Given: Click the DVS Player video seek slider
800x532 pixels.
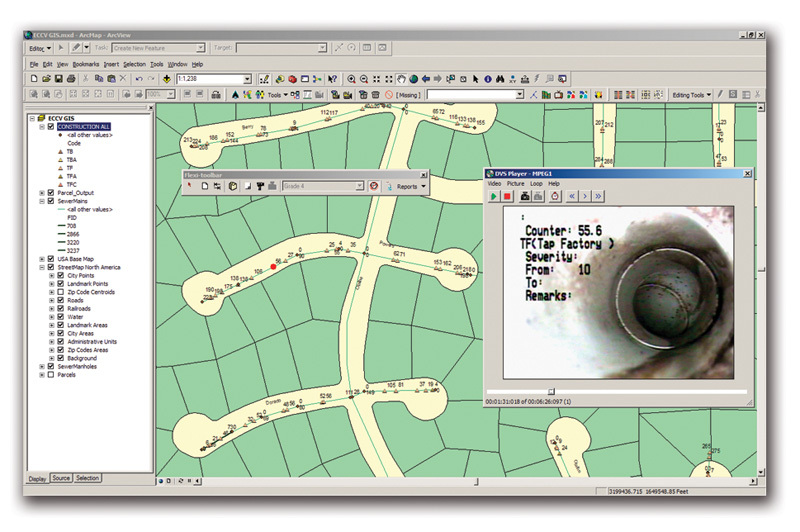Looking at the screenshot, I should pos(550,391).
